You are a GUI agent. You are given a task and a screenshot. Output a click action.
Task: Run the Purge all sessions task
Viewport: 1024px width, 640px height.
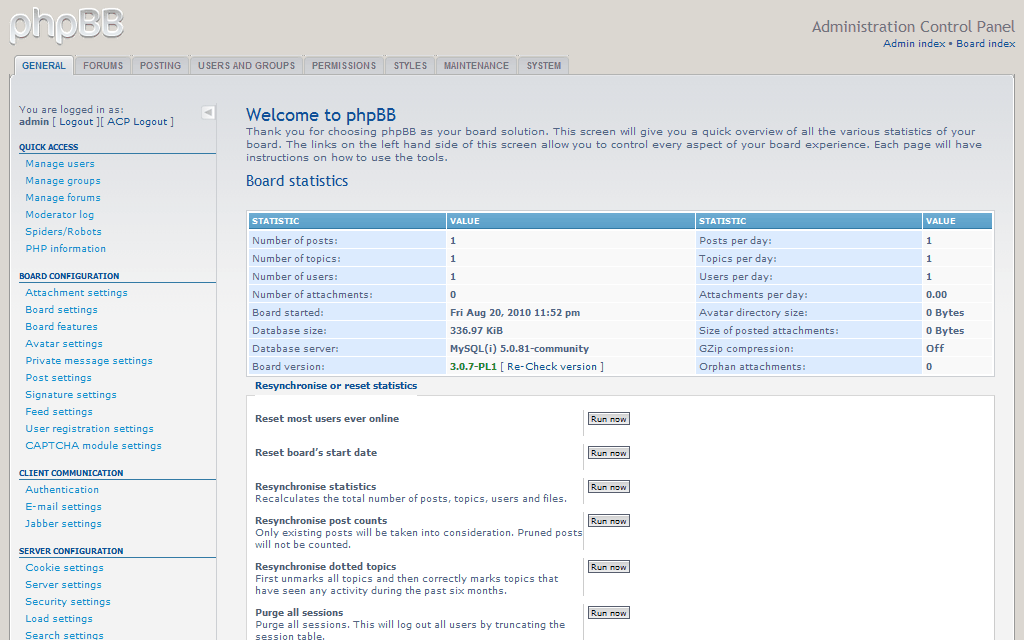608,612
